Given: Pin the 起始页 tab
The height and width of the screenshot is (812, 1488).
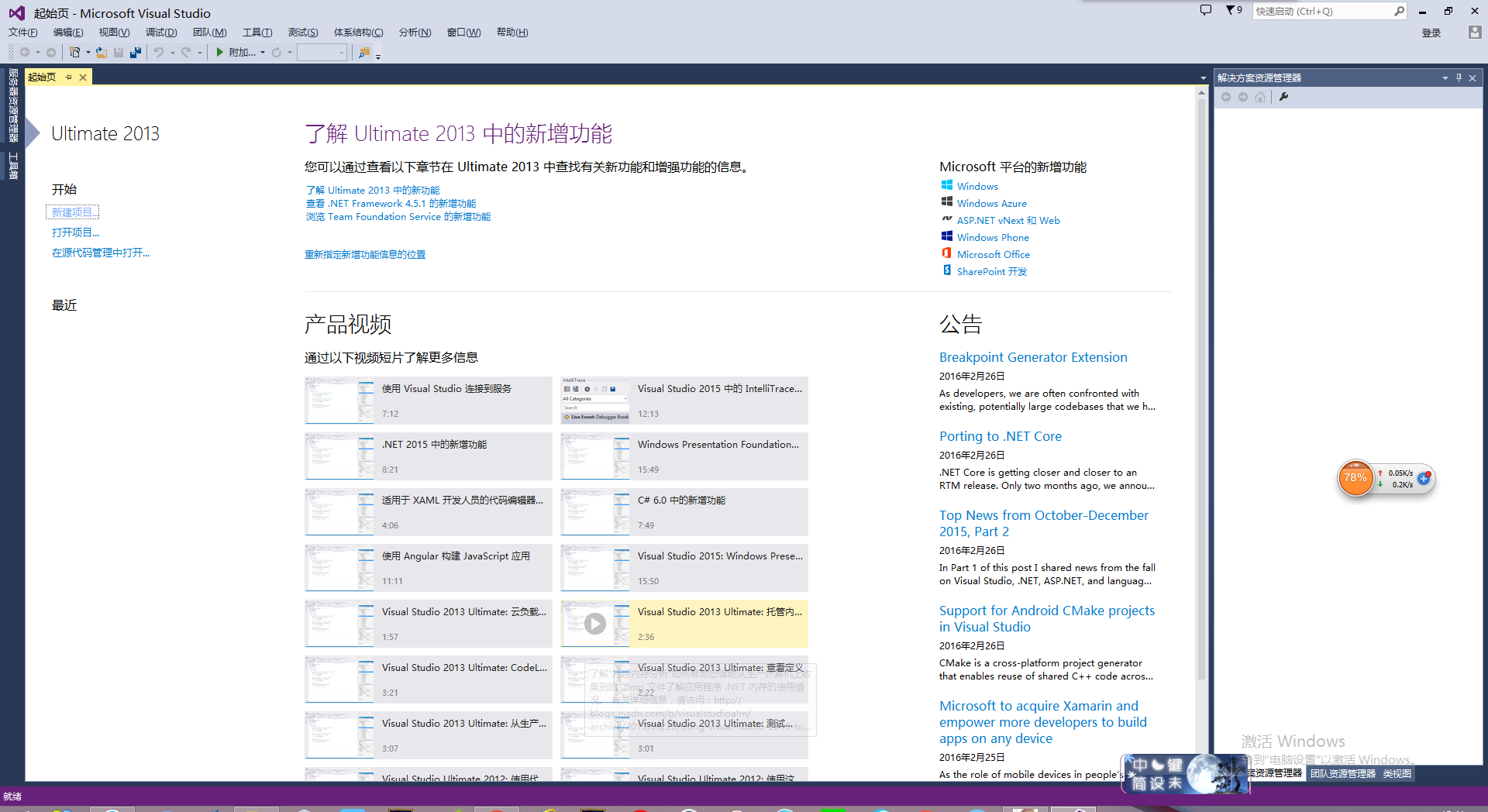Looking at the screenshot, I should point(69,77).
